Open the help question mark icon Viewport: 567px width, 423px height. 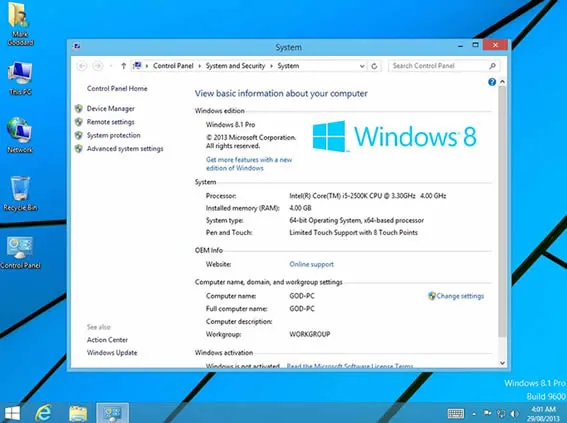492,82
